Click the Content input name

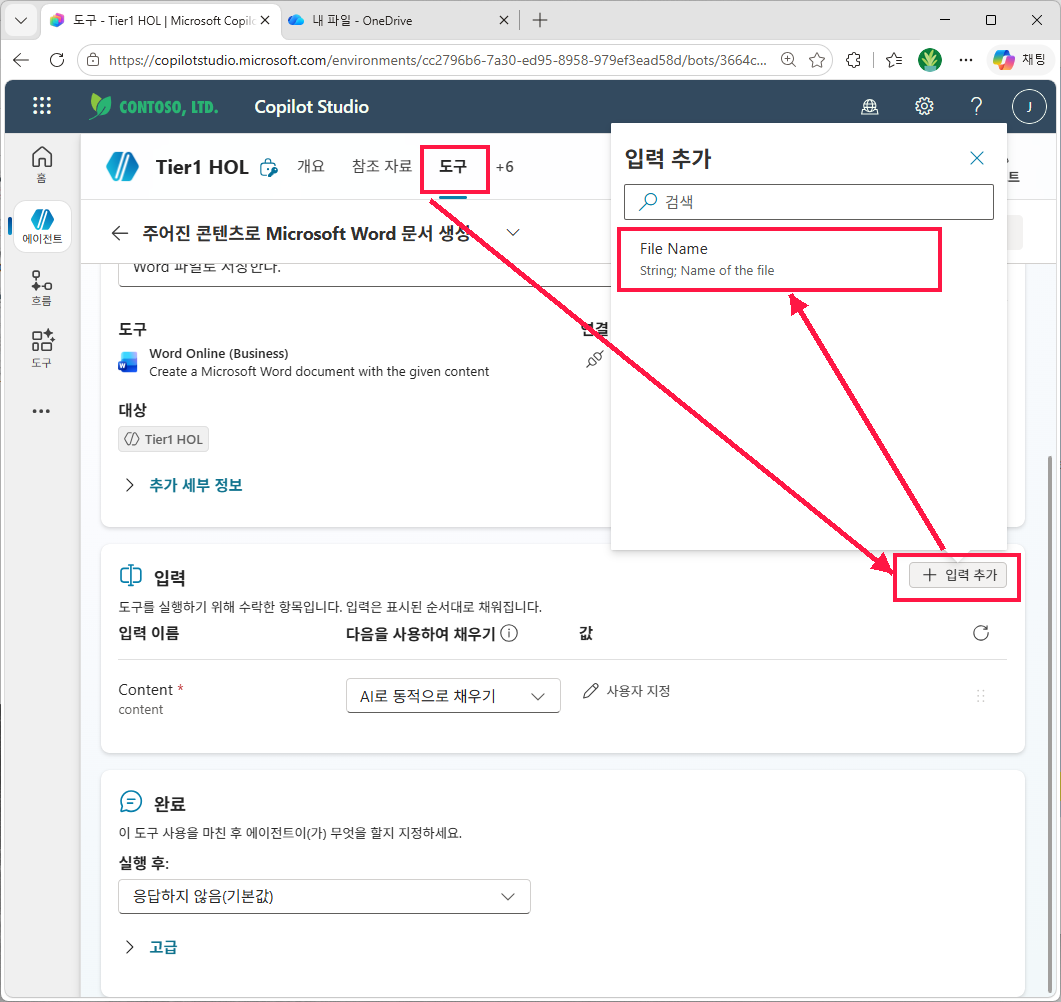click(145, 689)
